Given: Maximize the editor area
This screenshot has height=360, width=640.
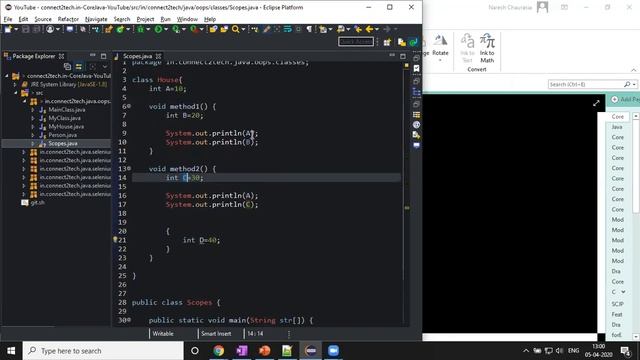Looking at the screenshot, I should (403, 56).
